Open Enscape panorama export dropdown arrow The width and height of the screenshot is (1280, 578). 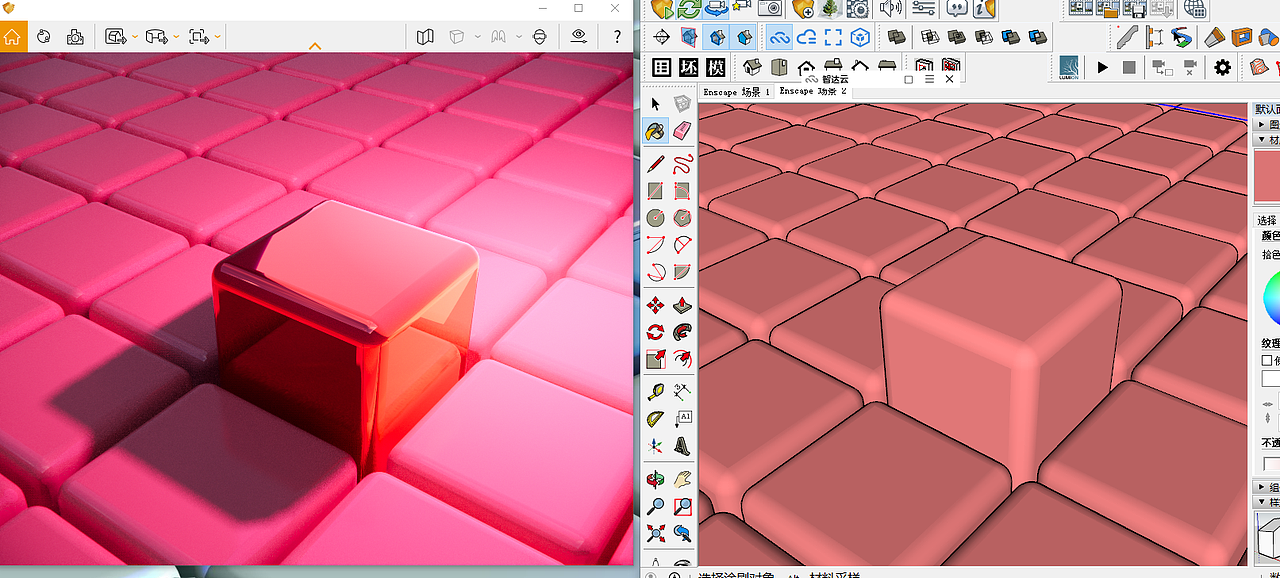point(176,37)
